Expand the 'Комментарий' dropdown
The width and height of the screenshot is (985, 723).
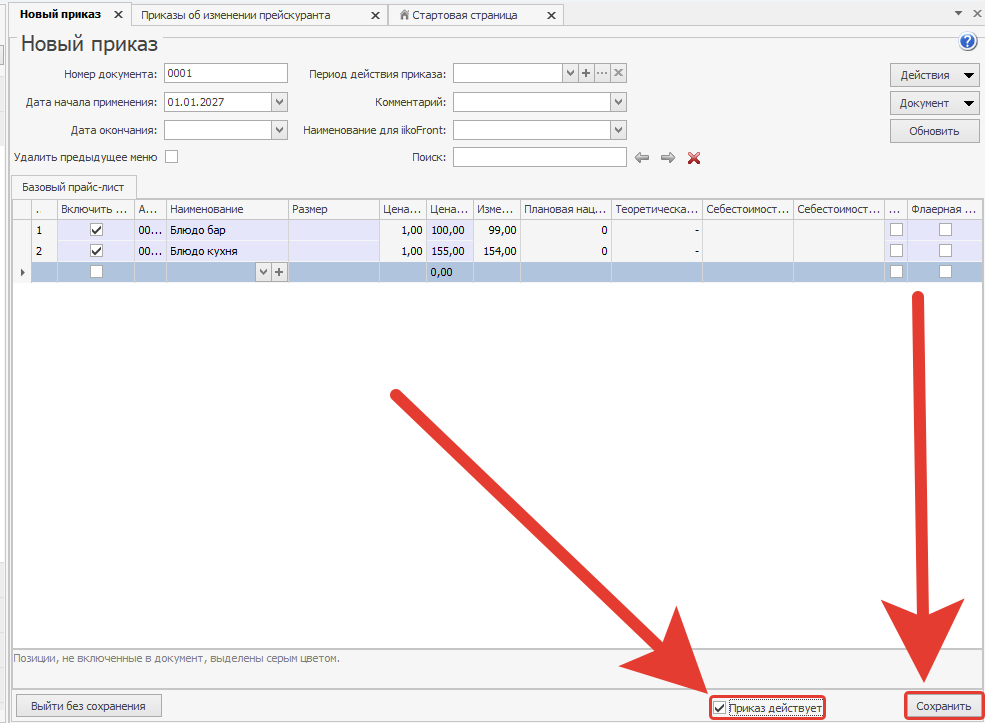click(x=618, y=102)
